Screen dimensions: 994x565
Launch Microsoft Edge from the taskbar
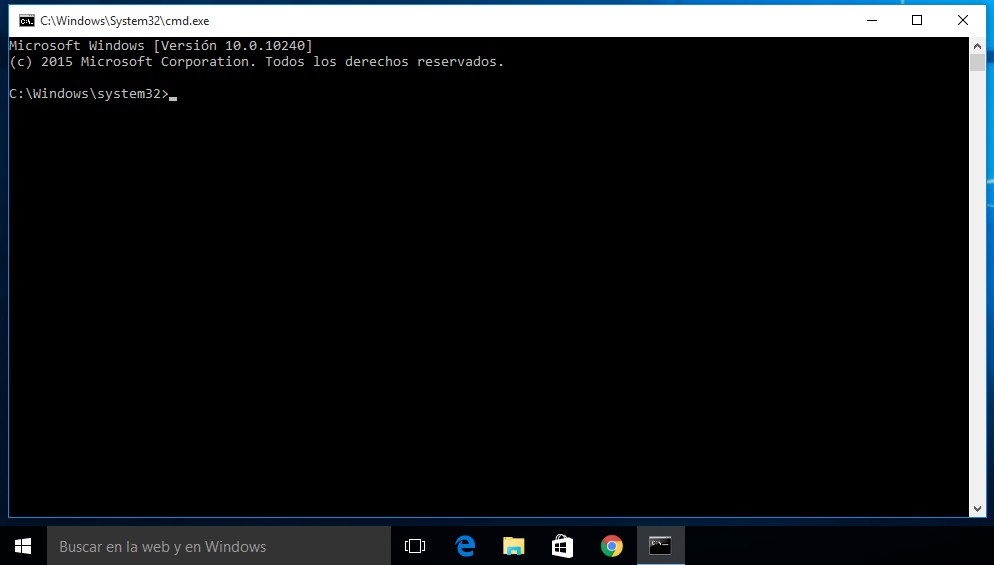(465, 546)
